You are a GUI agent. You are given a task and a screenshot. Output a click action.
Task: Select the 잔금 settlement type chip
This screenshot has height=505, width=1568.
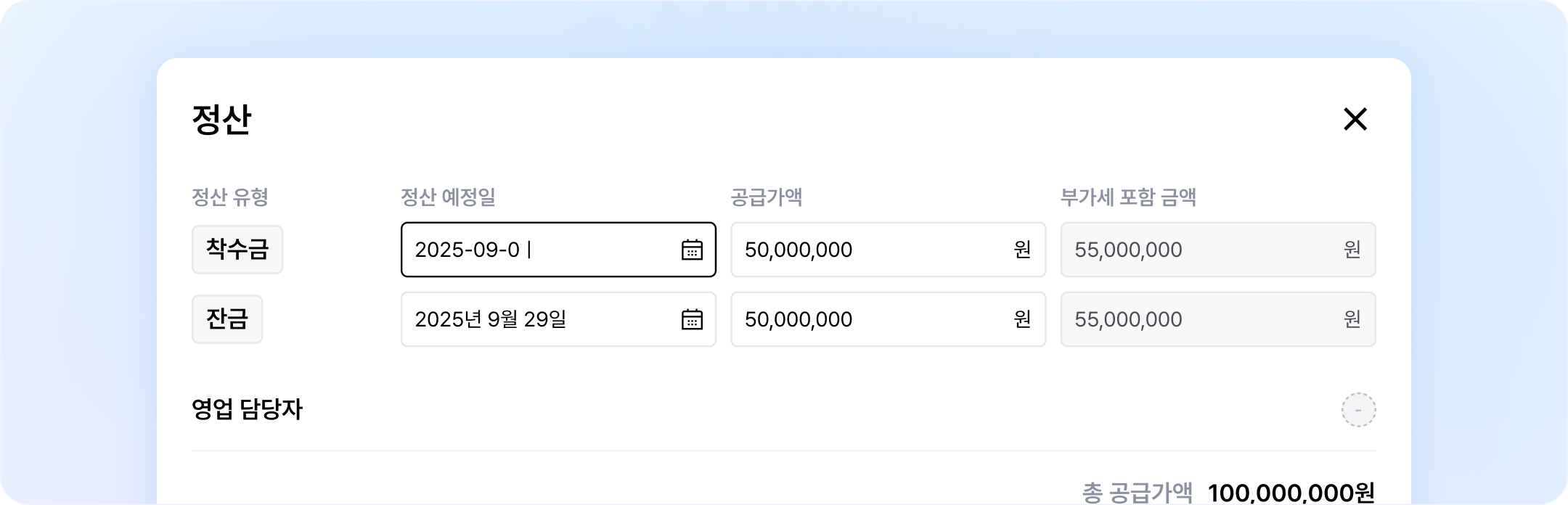click(x=227, y=319)
